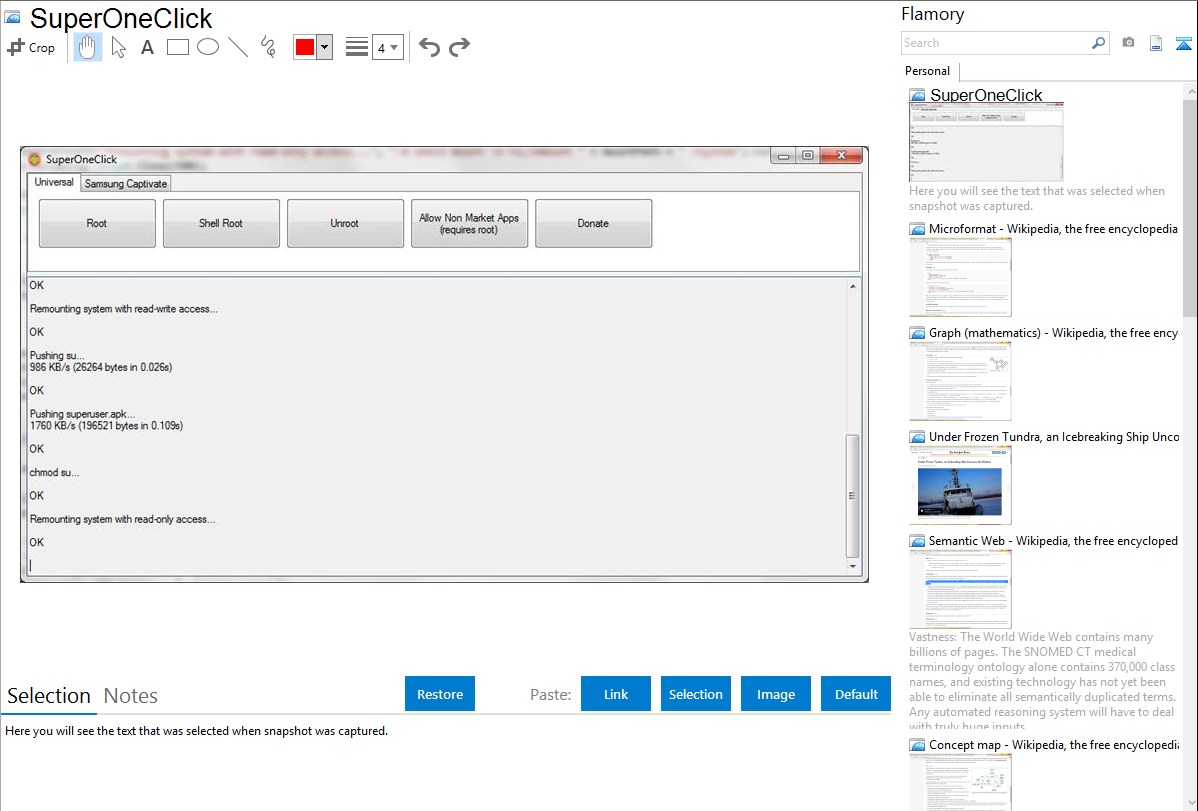Click the blue upload icon in Flamory panel
Image resolution: width=1198 pixels, height=811 pixels.
pyautogui.click(x=1183, y=43)
